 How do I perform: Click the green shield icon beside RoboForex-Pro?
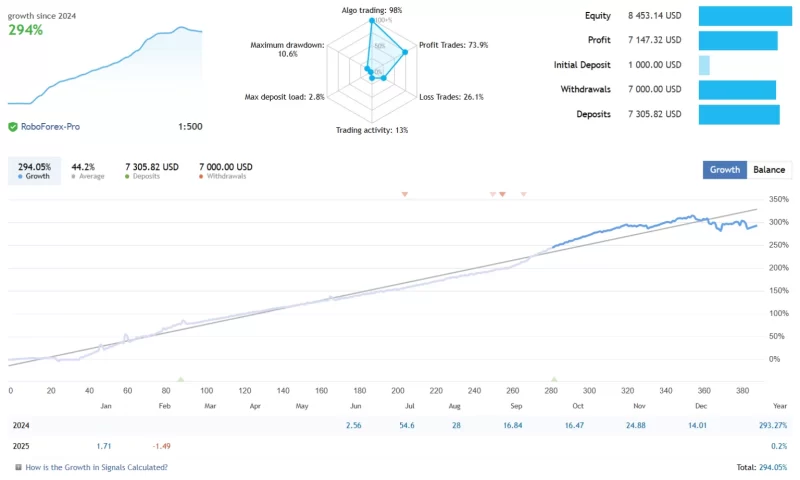pos(13,127)
